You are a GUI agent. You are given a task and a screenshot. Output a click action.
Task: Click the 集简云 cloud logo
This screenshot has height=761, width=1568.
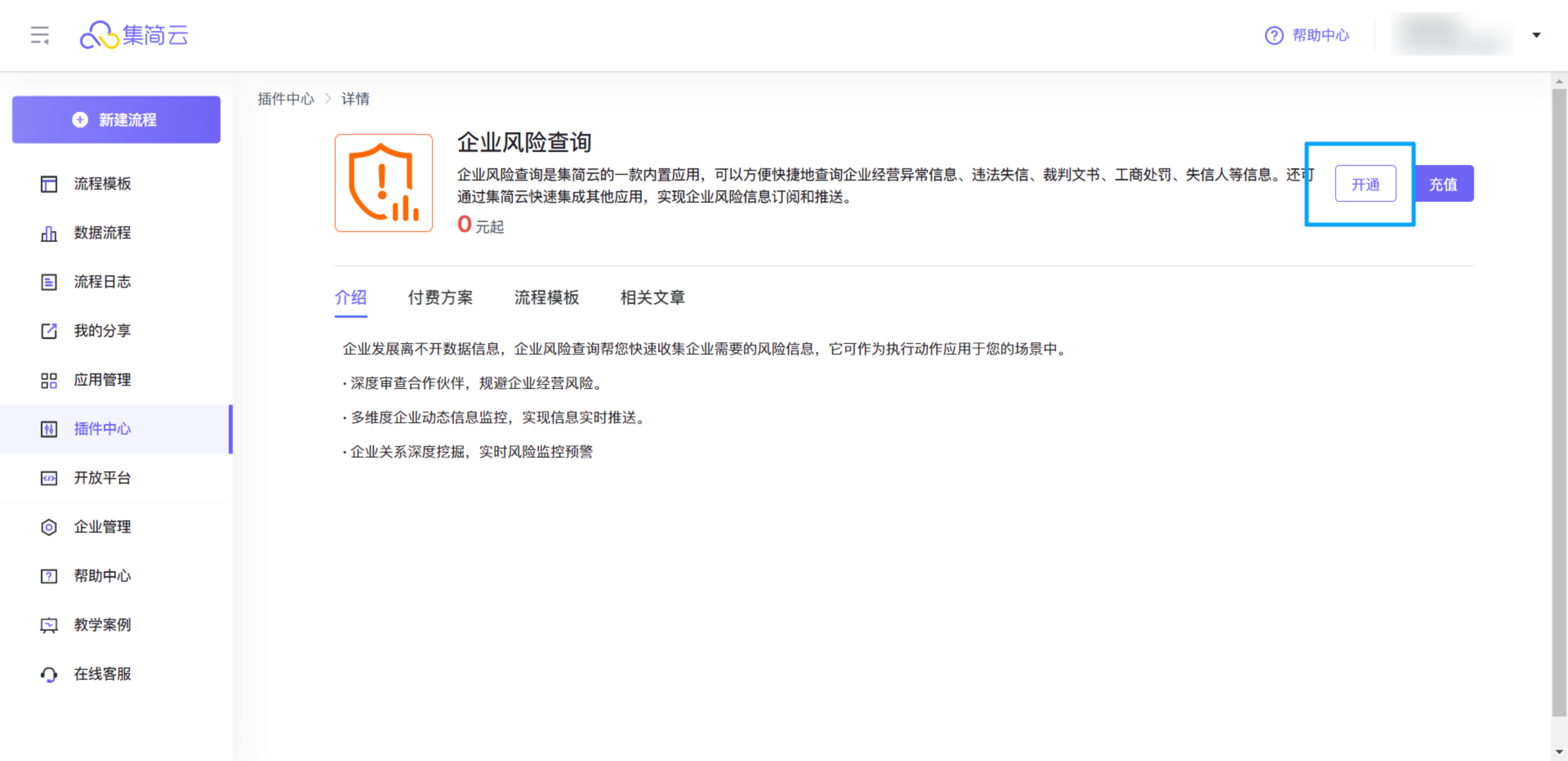pyautogui.click(x=134, y=35)
